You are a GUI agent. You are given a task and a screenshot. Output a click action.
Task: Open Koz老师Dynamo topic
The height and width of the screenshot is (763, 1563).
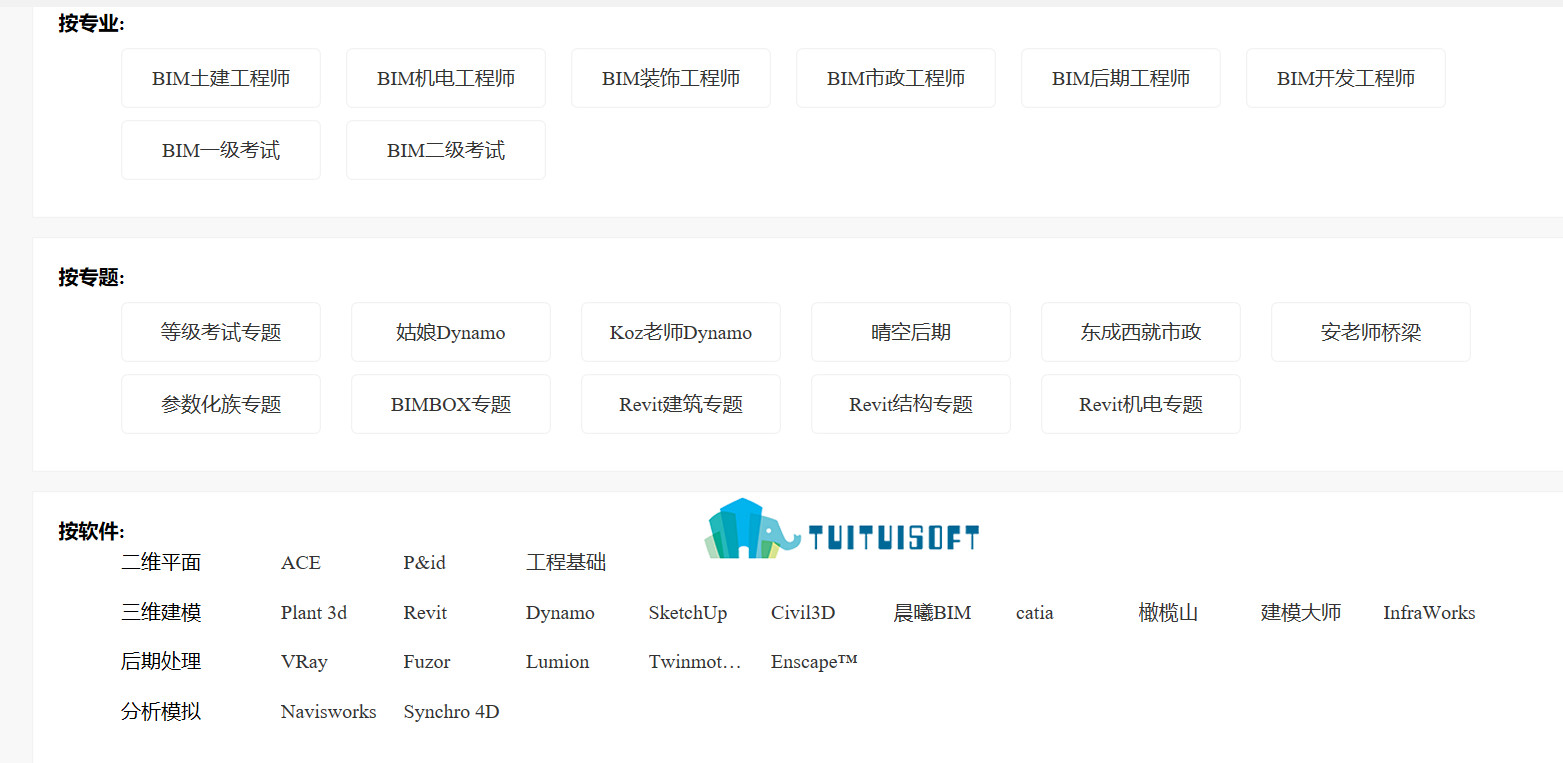[x=681, y=332]
